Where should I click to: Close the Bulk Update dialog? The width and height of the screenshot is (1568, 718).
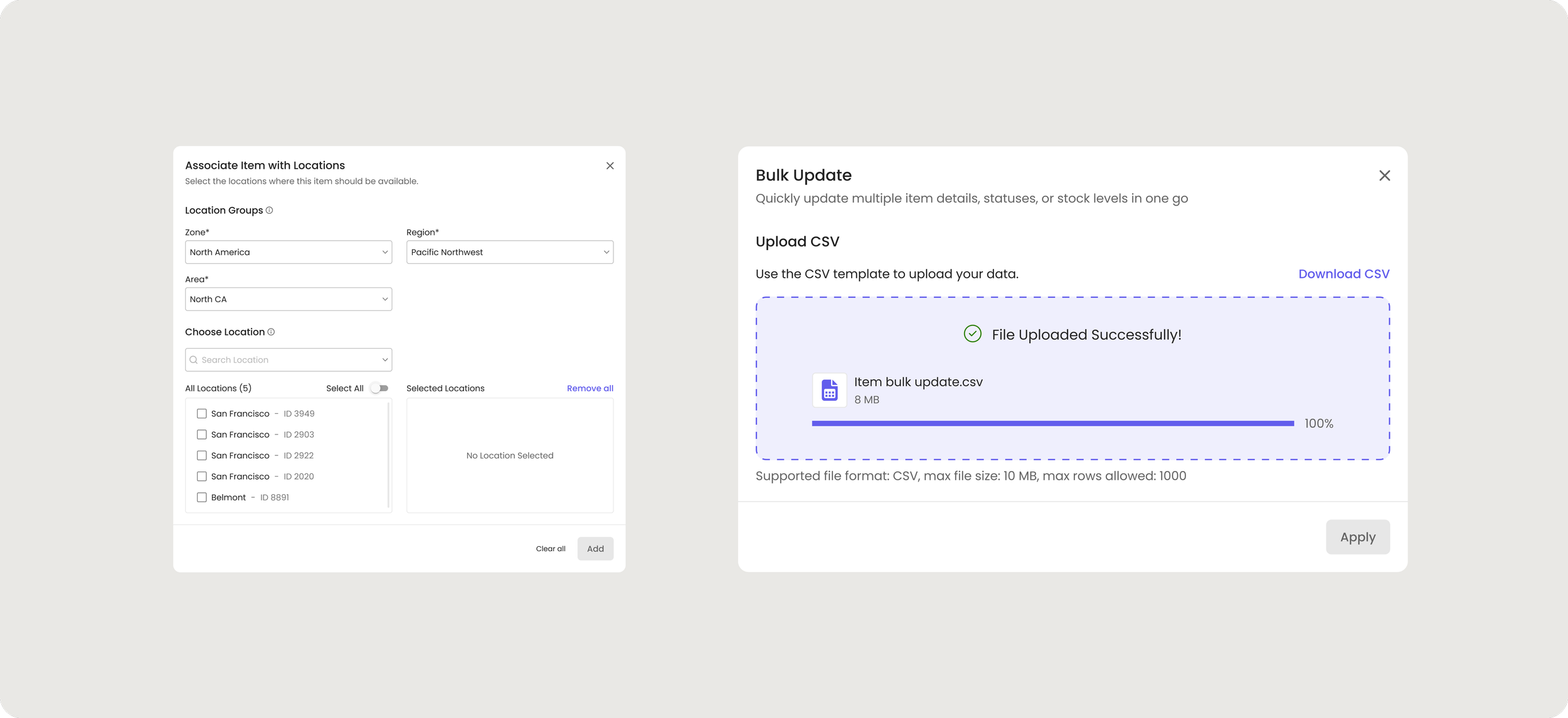[x=1384, y=176]
